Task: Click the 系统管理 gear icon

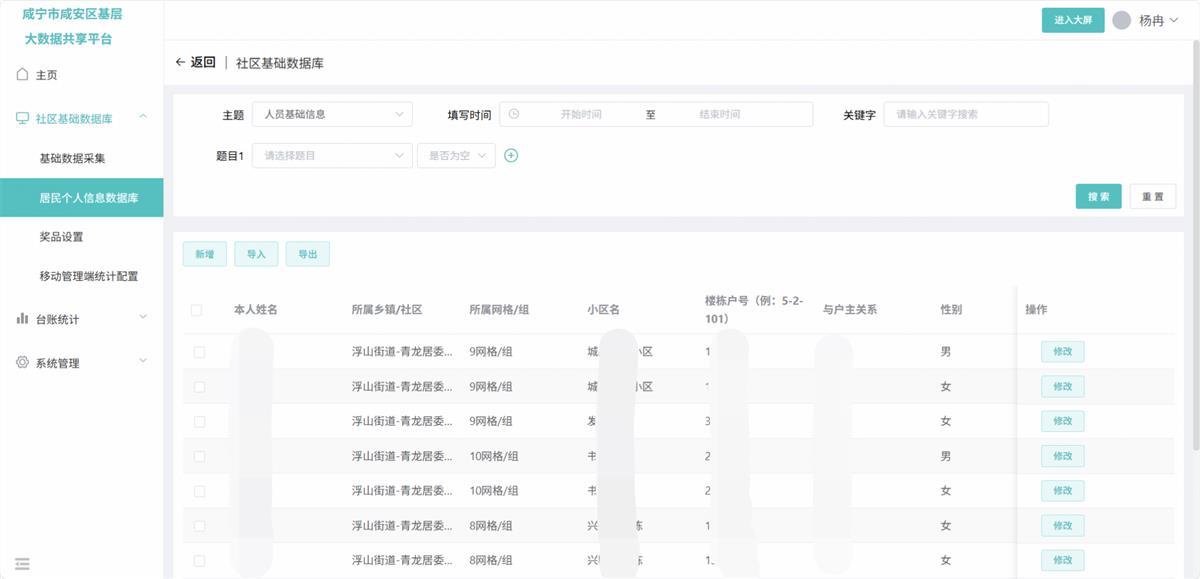Action: 22,362
